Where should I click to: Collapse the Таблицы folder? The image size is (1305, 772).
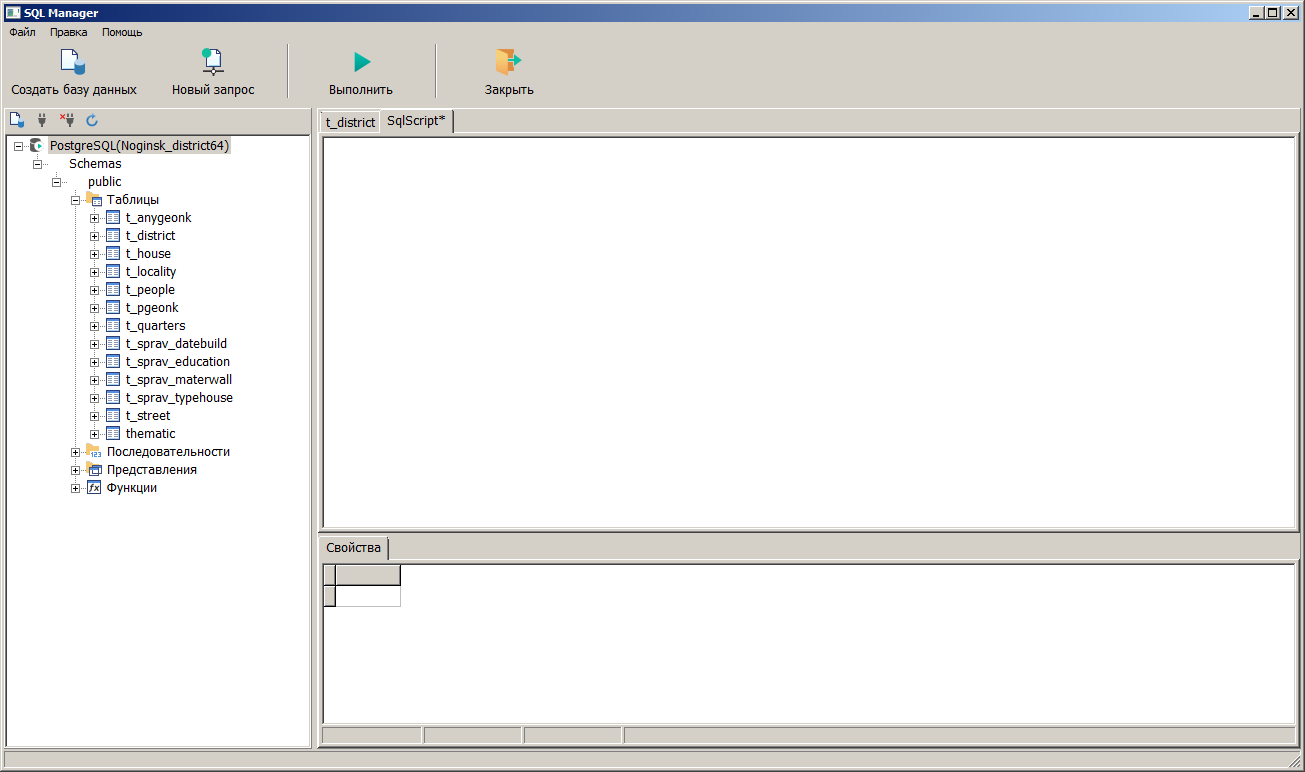pyautogui.click(x=76, y=200)
